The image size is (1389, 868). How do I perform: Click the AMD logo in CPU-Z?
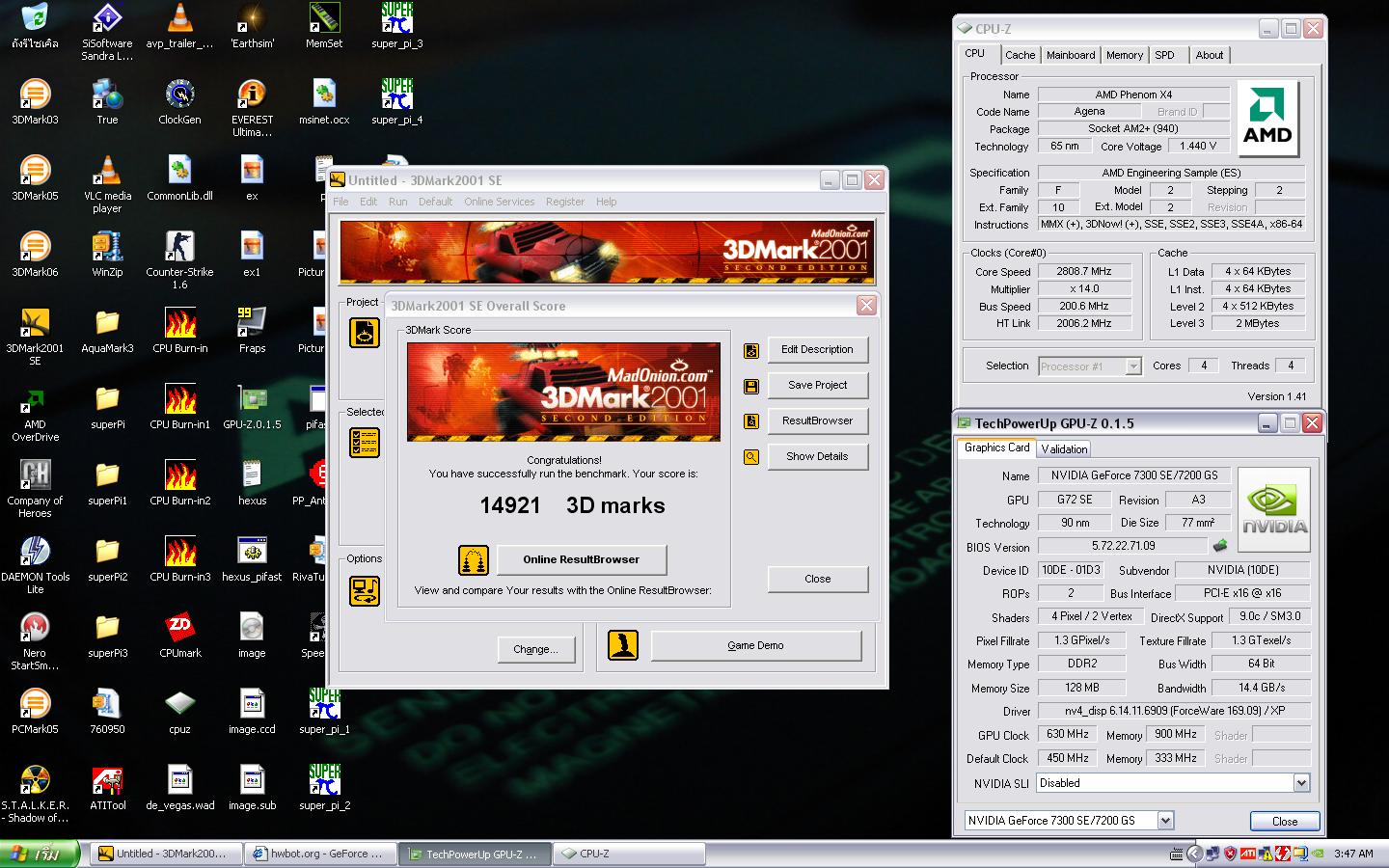point(1267,119)
